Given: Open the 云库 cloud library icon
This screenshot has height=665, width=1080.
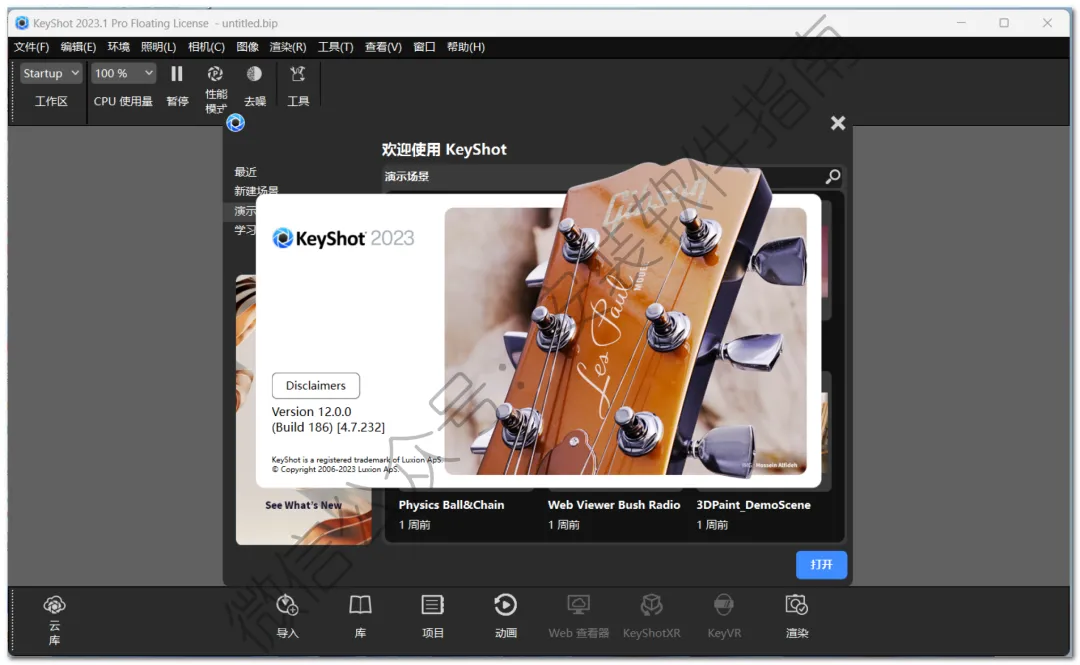Looking at the screenshot, I should click(x=54, y=605).
